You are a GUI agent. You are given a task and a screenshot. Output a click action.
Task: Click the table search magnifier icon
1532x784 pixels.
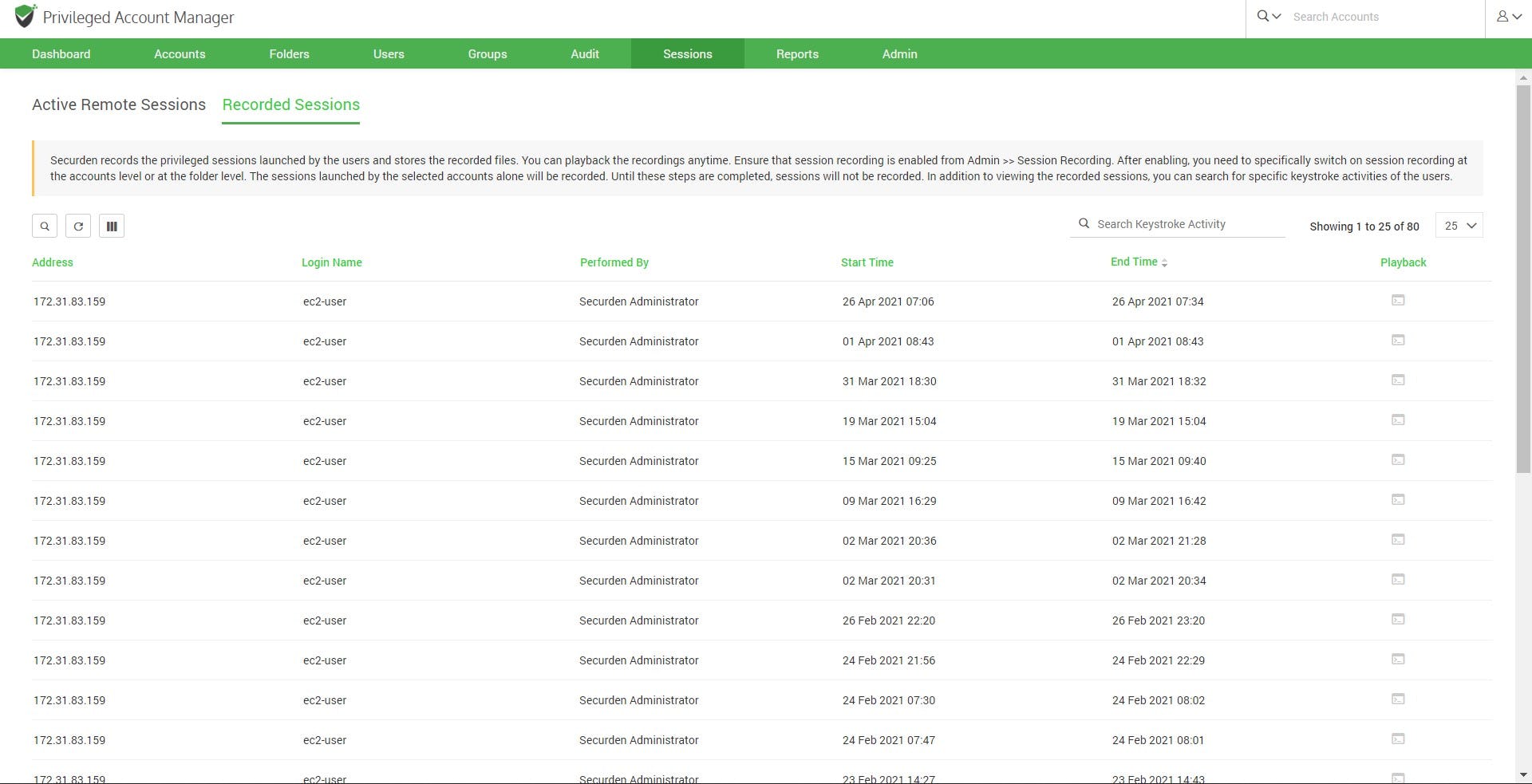(x=45, y=226)
